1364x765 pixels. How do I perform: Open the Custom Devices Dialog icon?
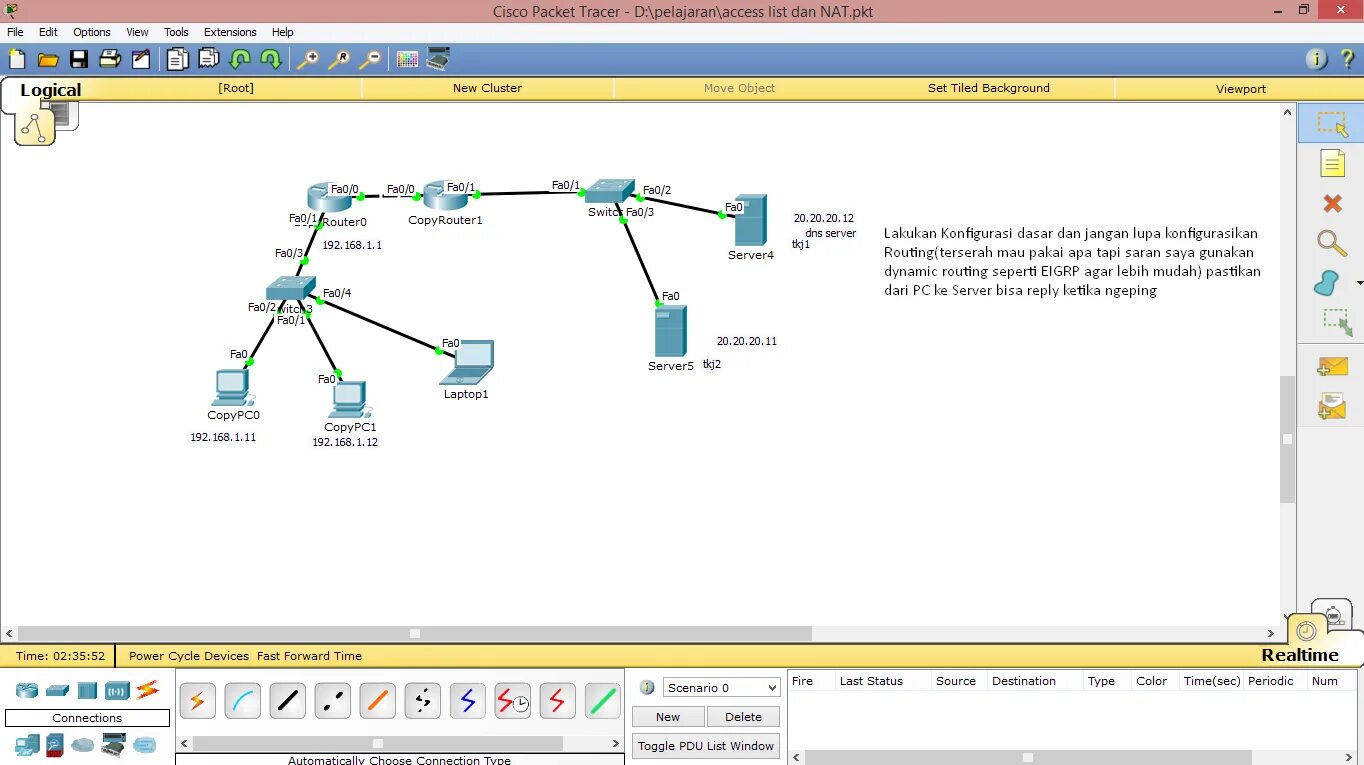click(438, 60)
